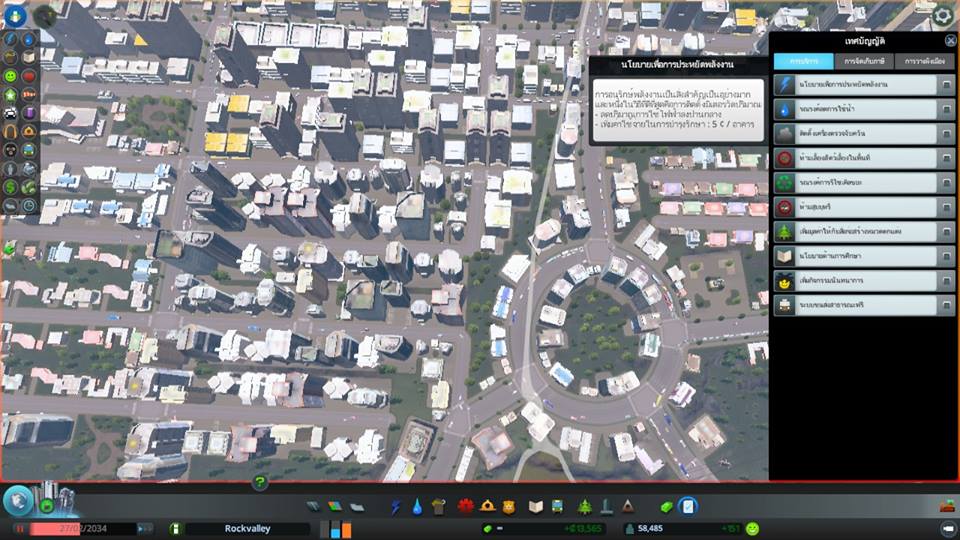The image size is (960, 540).
Task: Enable the water saving policy checkbox
Action: [947, 109]
